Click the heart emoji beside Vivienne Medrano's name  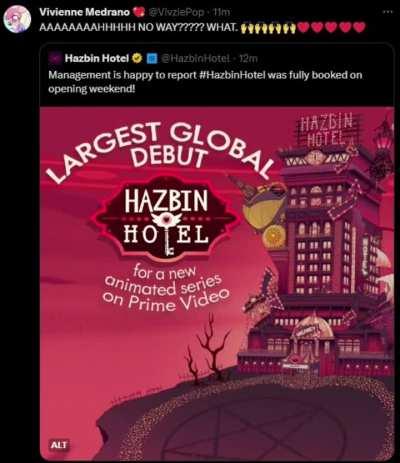(137, 12)
